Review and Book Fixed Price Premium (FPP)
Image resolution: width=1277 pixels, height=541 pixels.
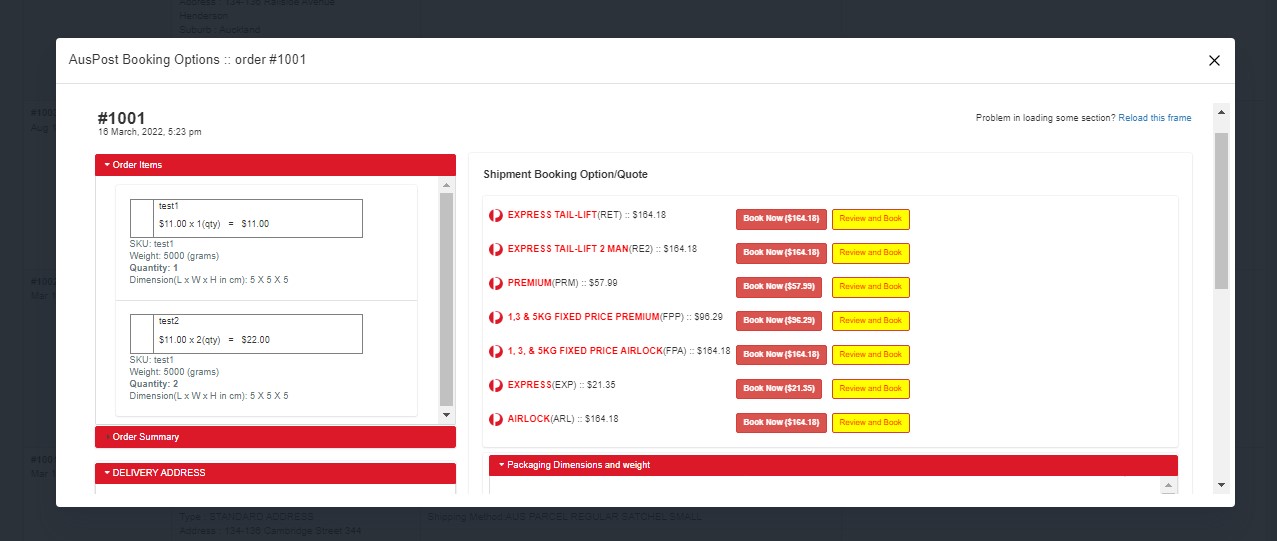coord(871,321)
